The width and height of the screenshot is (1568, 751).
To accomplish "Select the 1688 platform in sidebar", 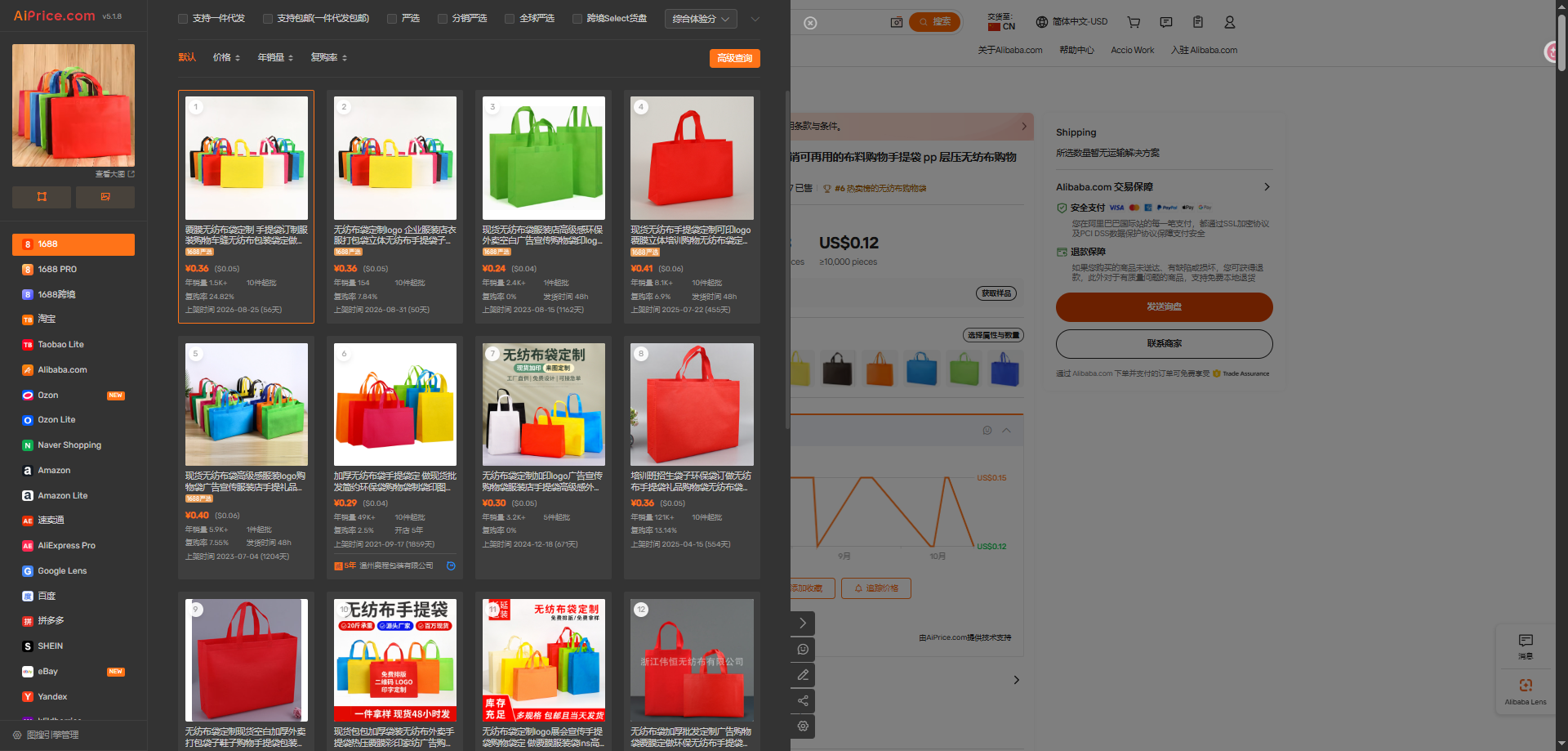I will [x=73, y=244].
